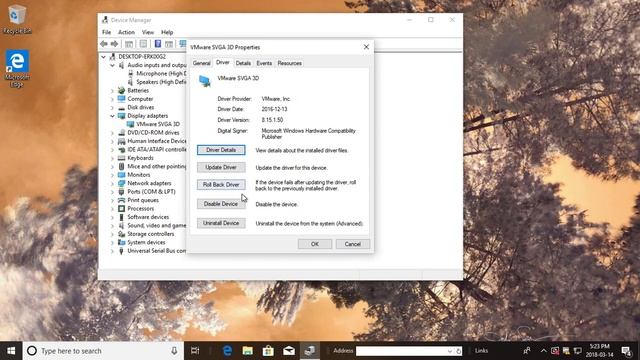Viewport: 640px width, 360px height.
Task: Collapse the Audio inputs and outputs node
Action: pyautogui.click(x=112, y=65)
